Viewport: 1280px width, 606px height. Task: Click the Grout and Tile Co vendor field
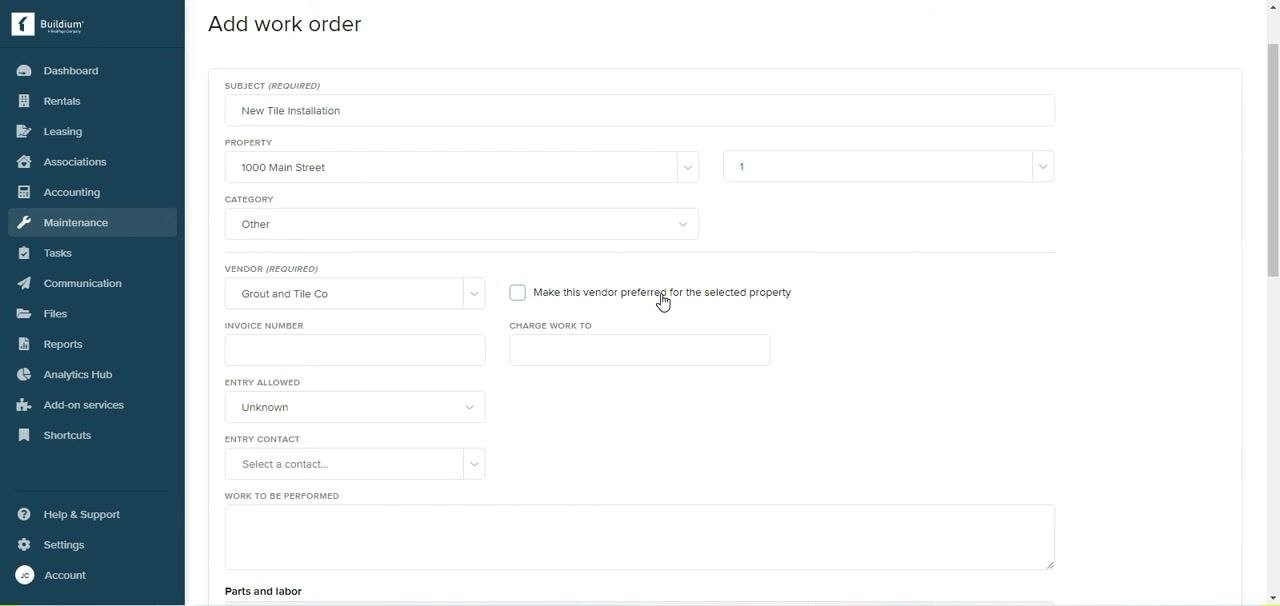[x=344, y=294]
